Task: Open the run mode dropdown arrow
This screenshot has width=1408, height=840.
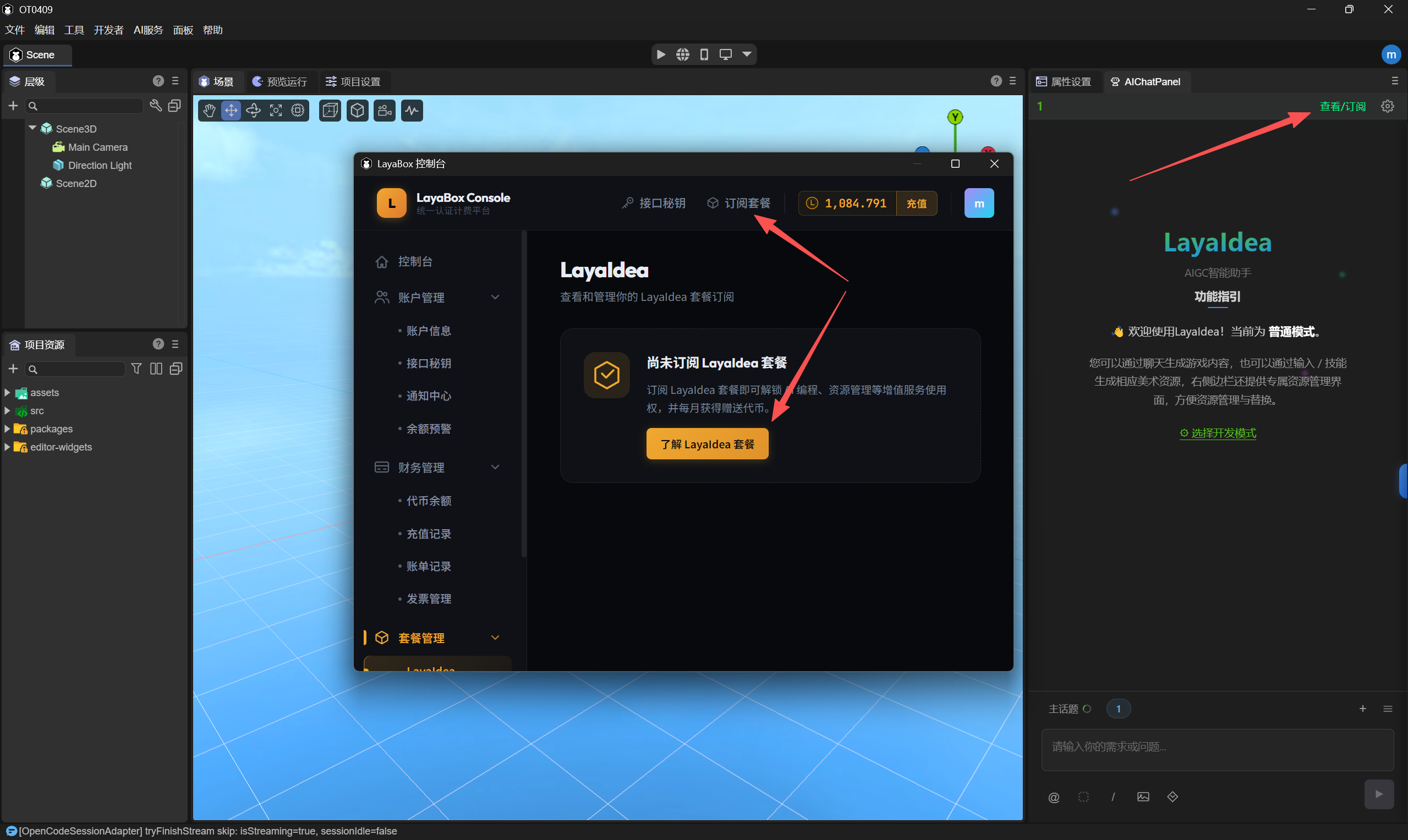Action: tap(747, 54)
